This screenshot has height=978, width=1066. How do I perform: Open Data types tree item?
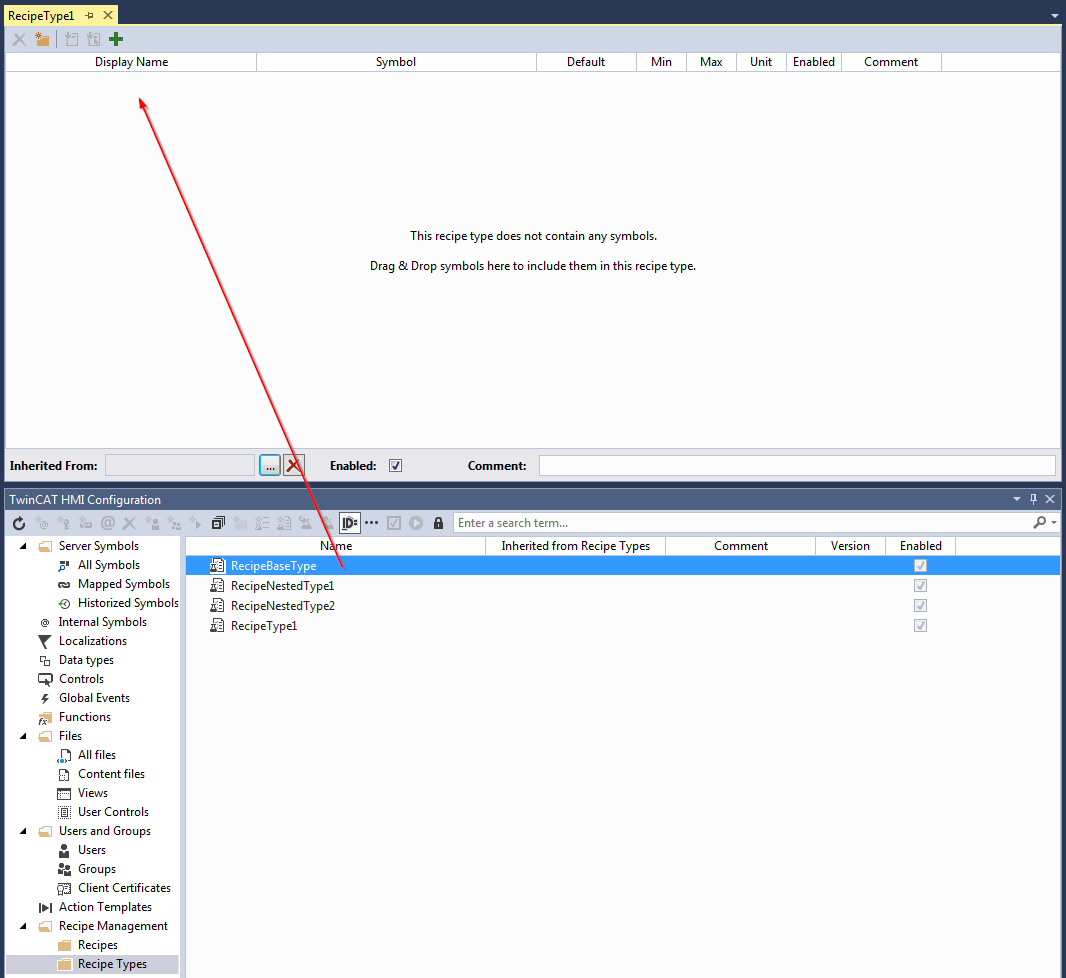coord(86,660)
